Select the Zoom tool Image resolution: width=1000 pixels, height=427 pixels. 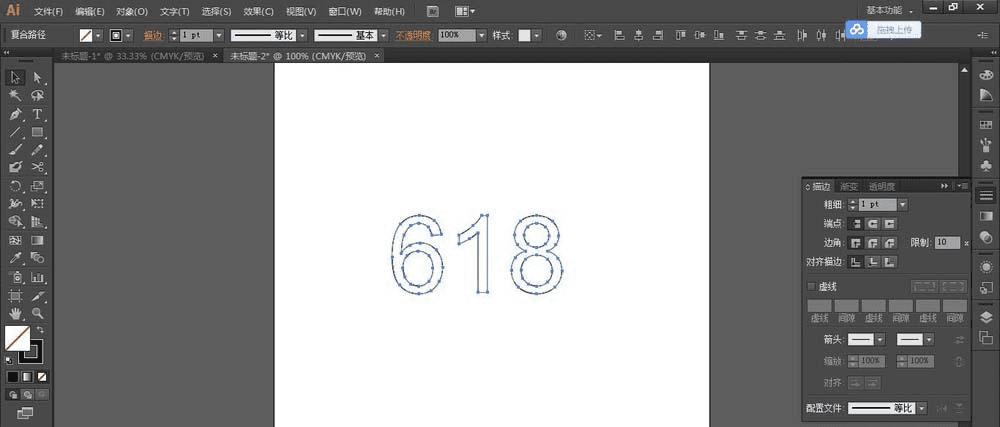(38, 314)
